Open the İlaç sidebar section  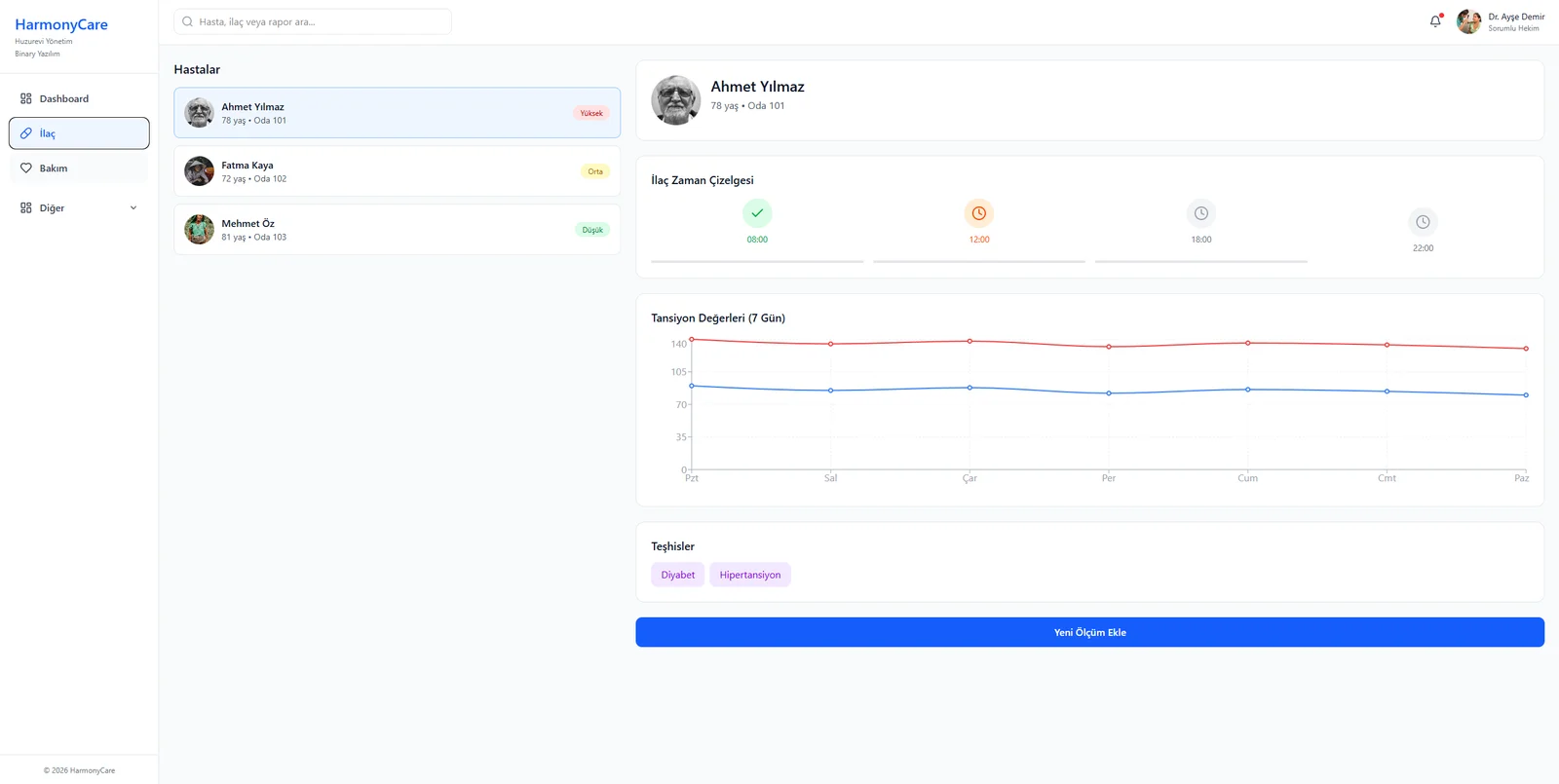79,133
